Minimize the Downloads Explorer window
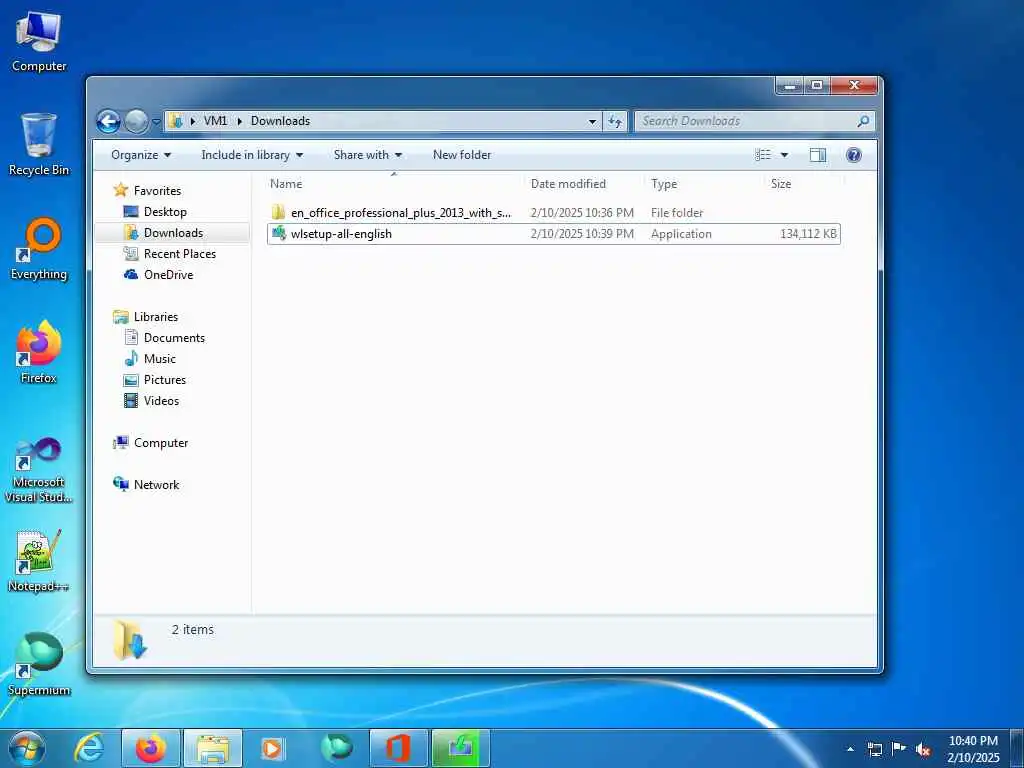 790,86
